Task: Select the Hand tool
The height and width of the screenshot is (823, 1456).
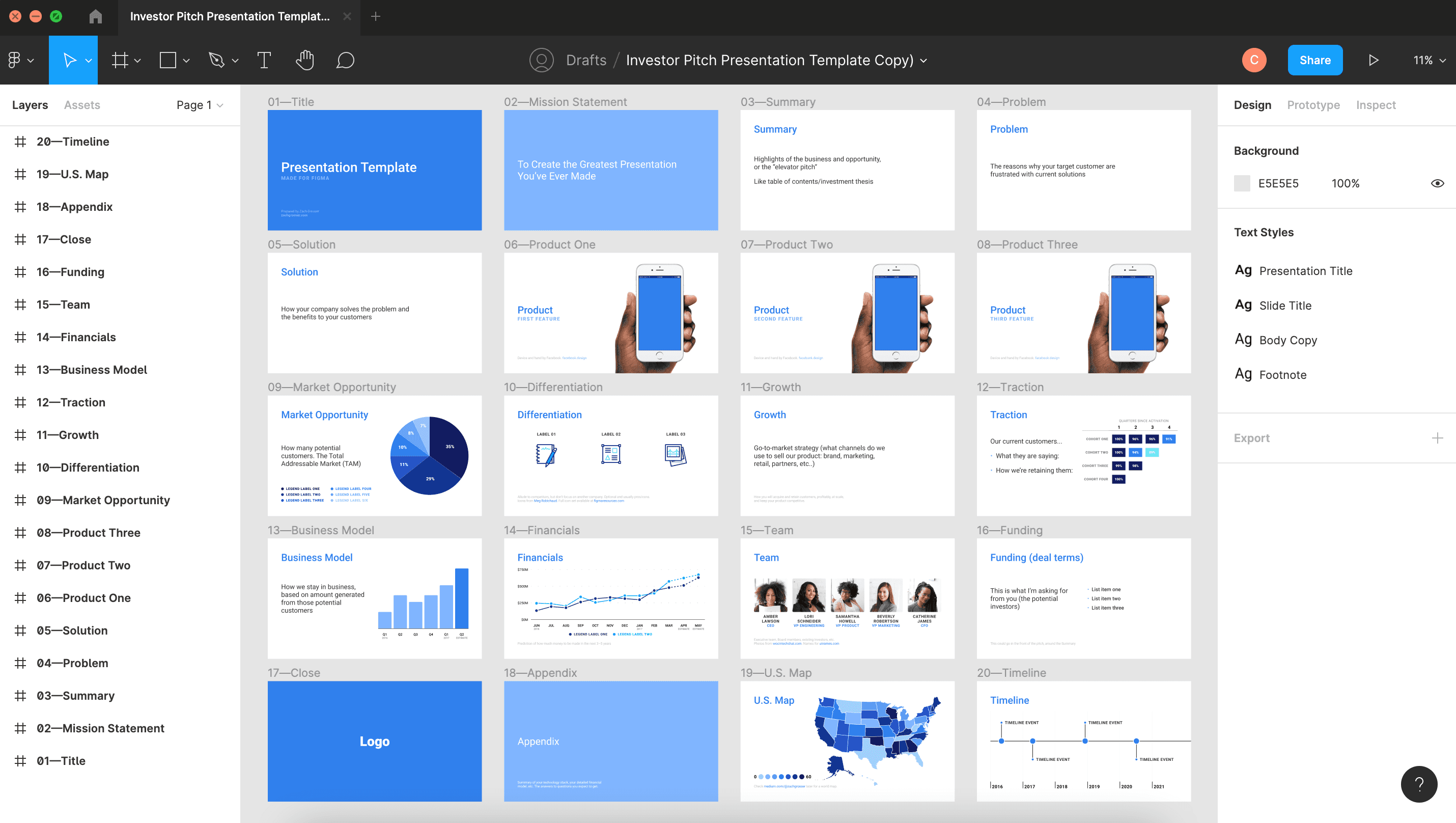Action: [x=304, y=60]
